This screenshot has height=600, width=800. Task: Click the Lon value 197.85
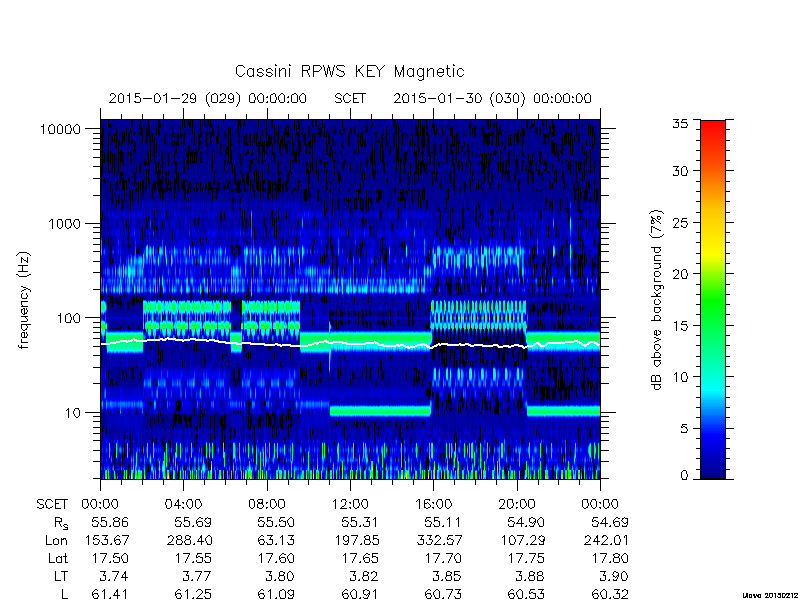coord(357,540)
